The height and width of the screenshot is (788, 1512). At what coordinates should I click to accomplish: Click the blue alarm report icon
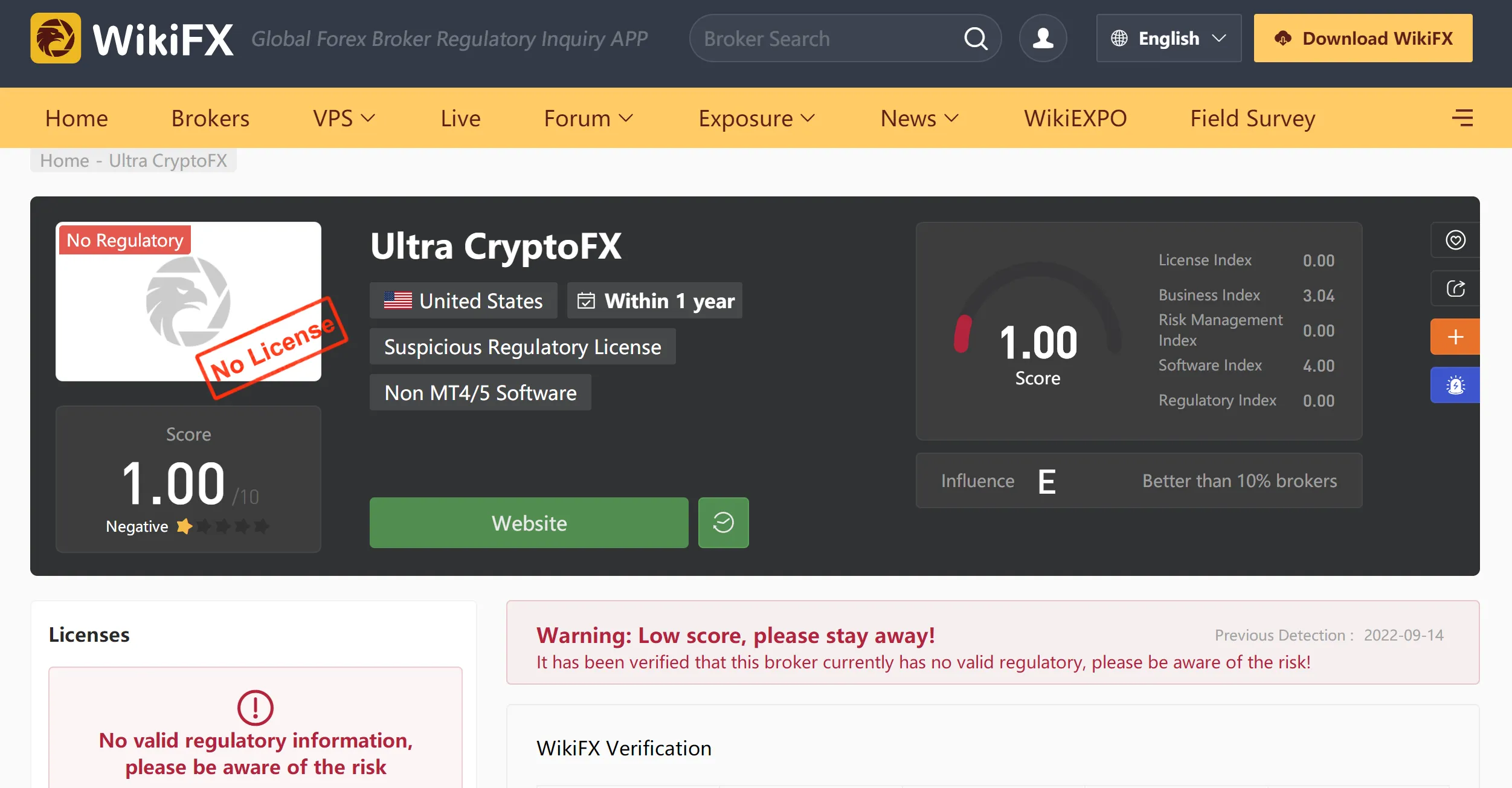(x=1455, y=385)
